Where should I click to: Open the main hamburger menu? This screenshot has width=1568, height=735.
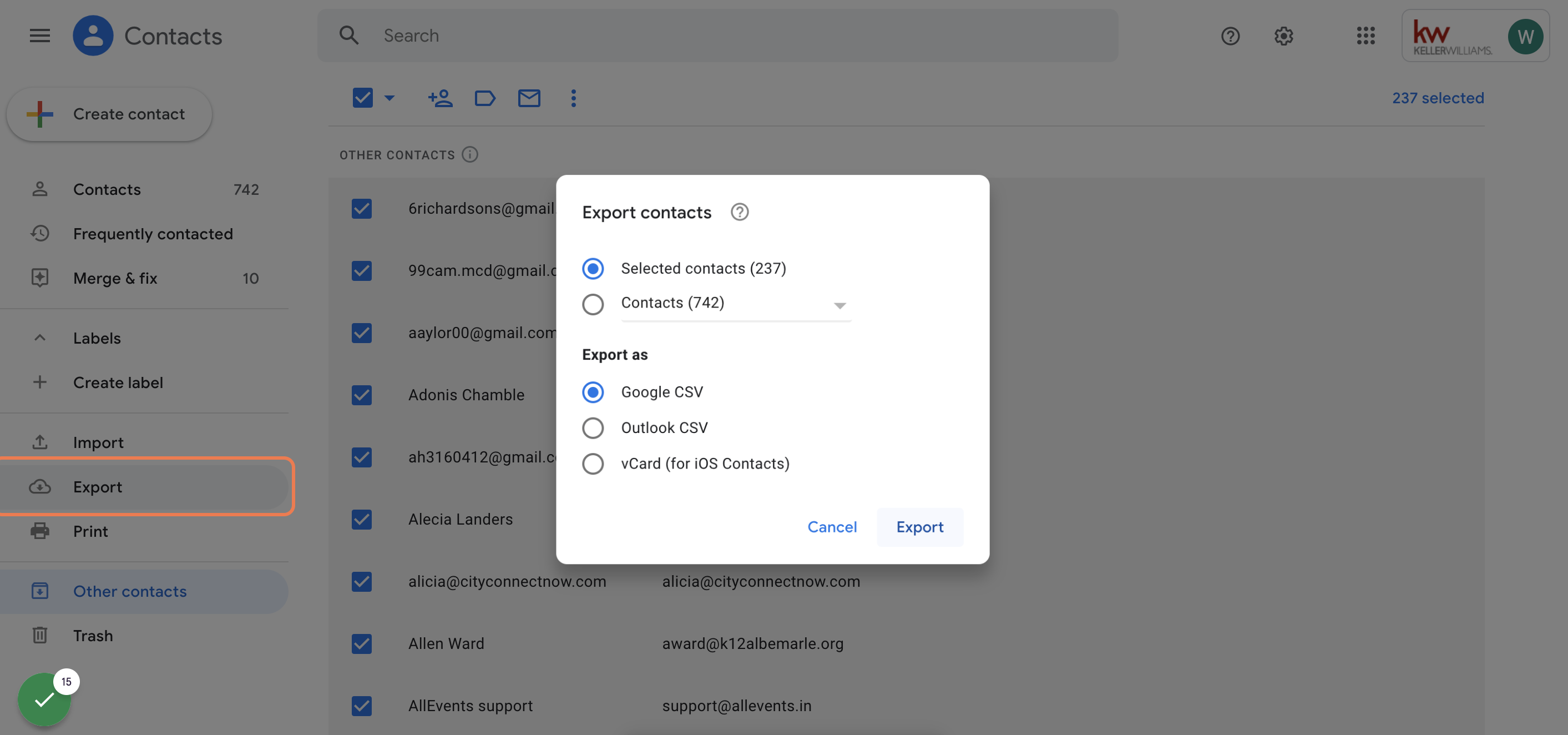coord(39,36)
